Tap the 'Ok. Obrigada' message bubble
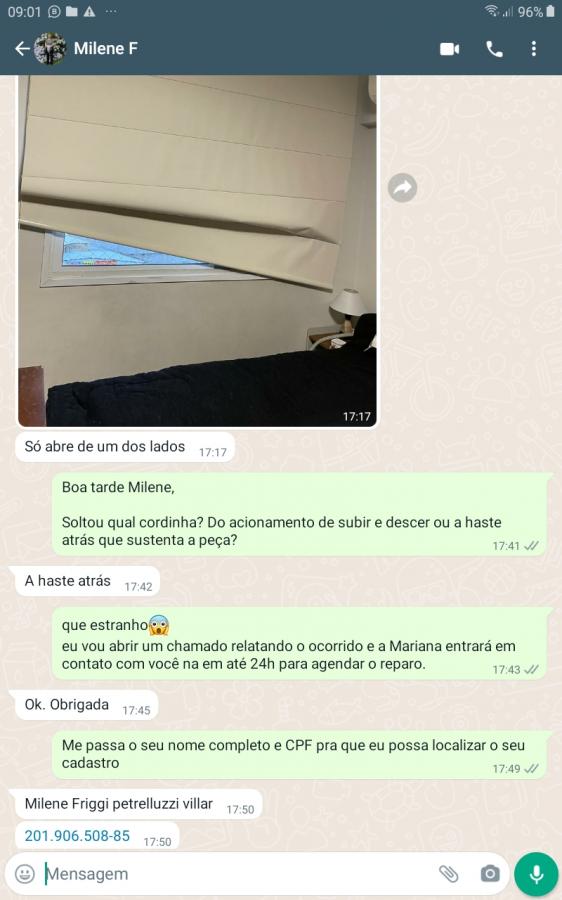 pos(86,705)
